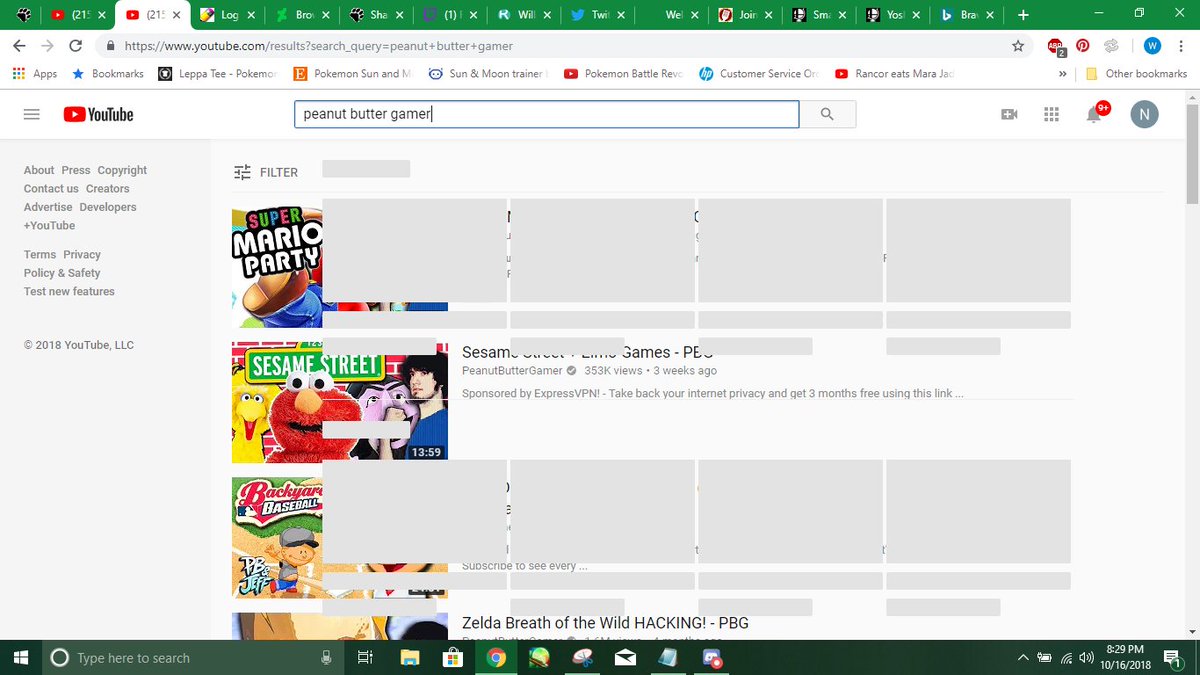Screen dimensions: 1200x675
Task: Click the About footer link
Action: 39,170
